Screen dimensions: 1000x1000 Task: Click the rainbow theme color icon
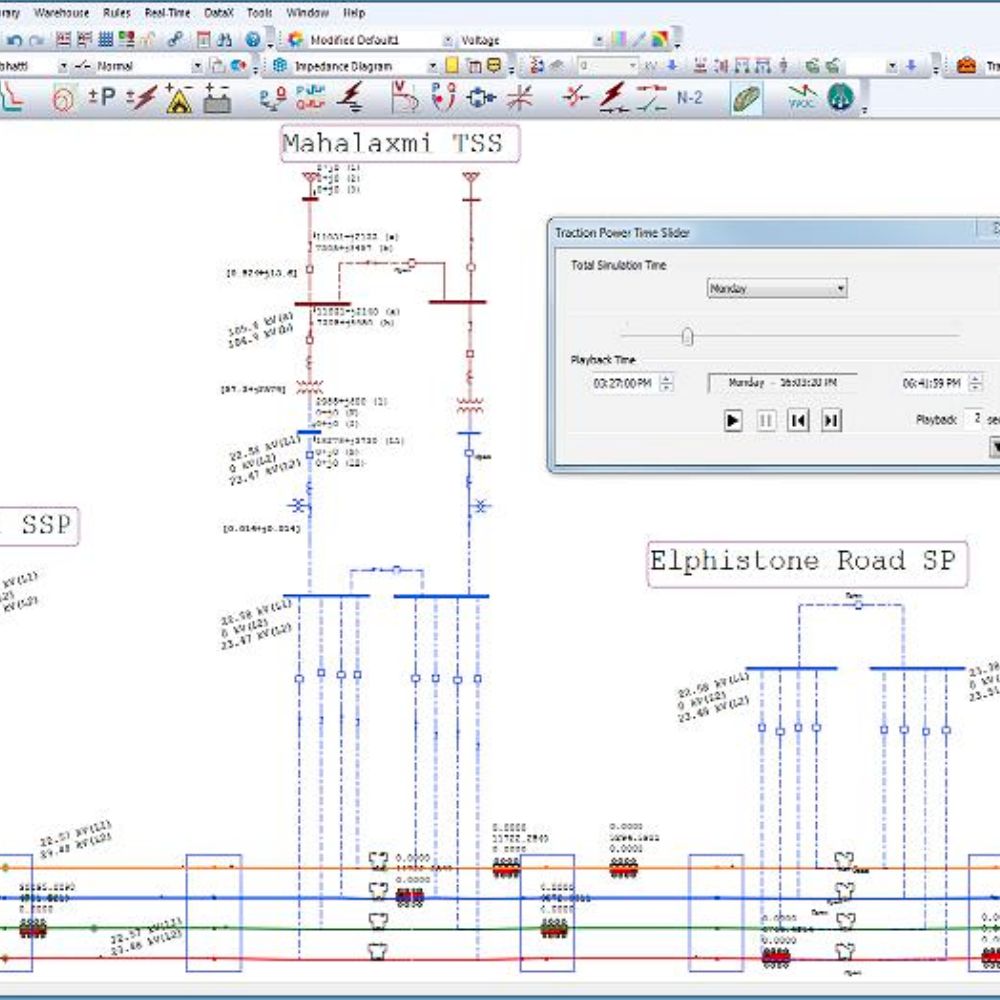(659, 40)
